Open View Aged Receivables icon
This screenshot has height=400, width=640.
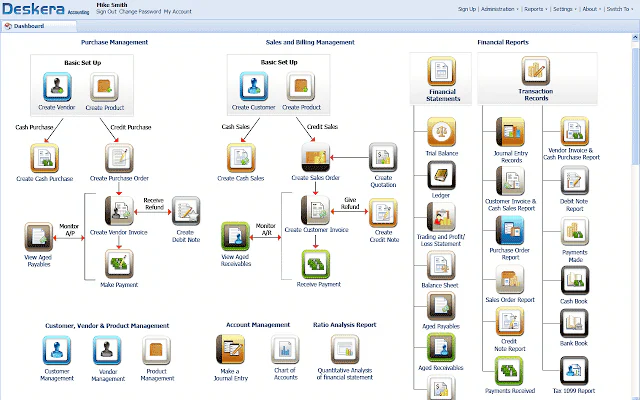235,236
